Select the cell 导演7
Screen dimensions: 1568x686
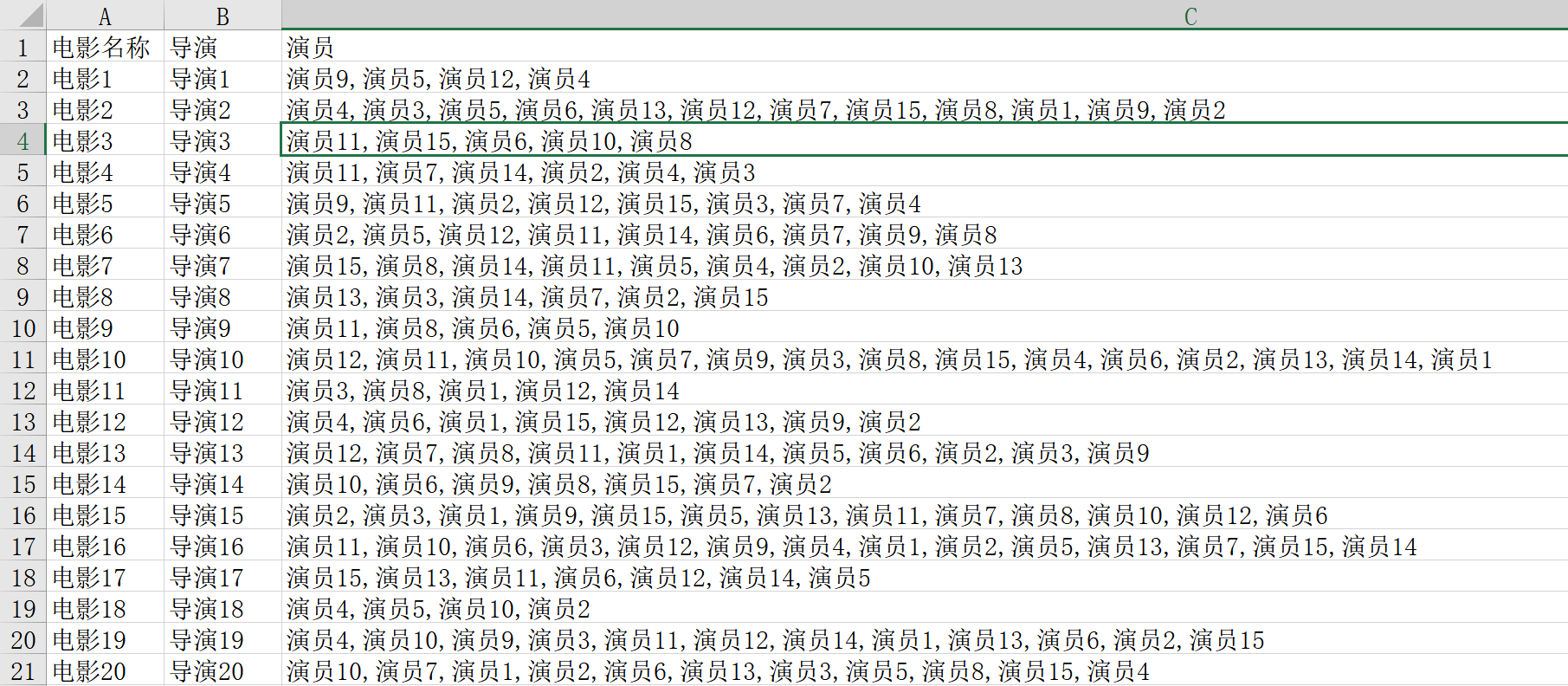(223, 265)
